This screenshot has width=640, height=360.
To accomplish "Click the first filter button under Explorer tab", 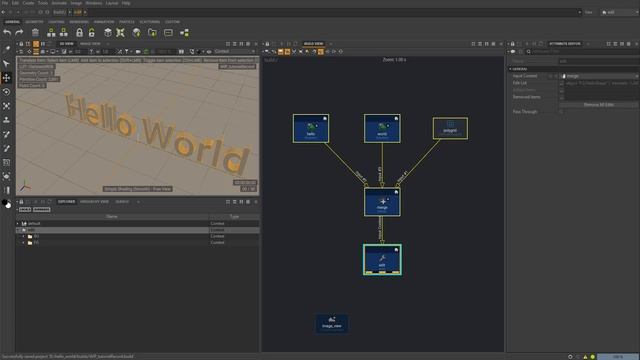I will point(25,209).
